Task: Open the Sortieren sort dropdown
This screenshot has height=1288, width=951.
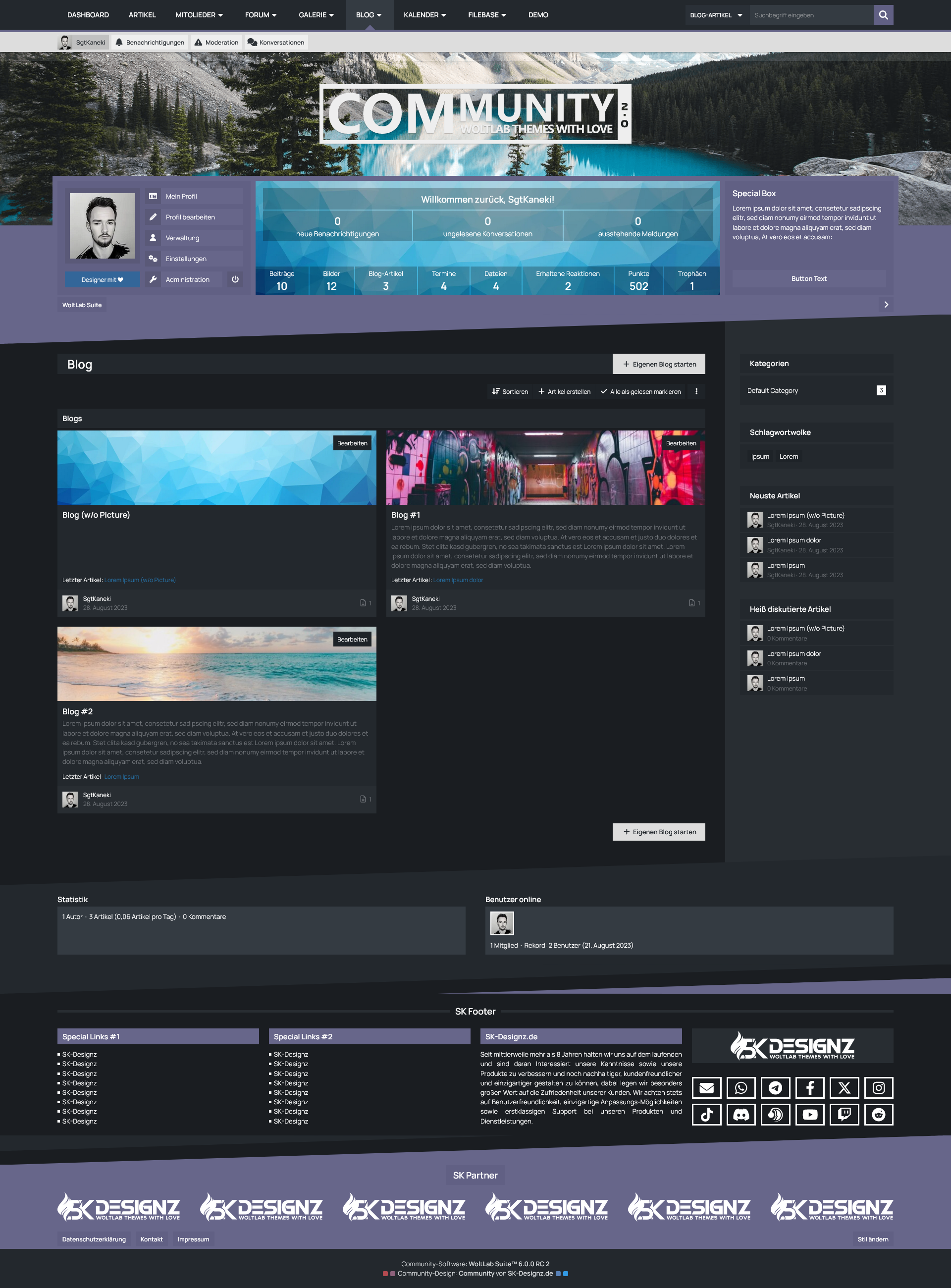Action: (510, 391)
